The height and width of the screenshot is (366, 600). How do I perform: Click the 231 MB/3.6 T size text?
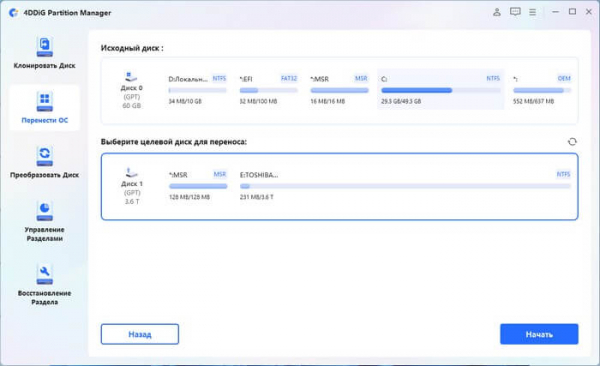tap(256, 197)
